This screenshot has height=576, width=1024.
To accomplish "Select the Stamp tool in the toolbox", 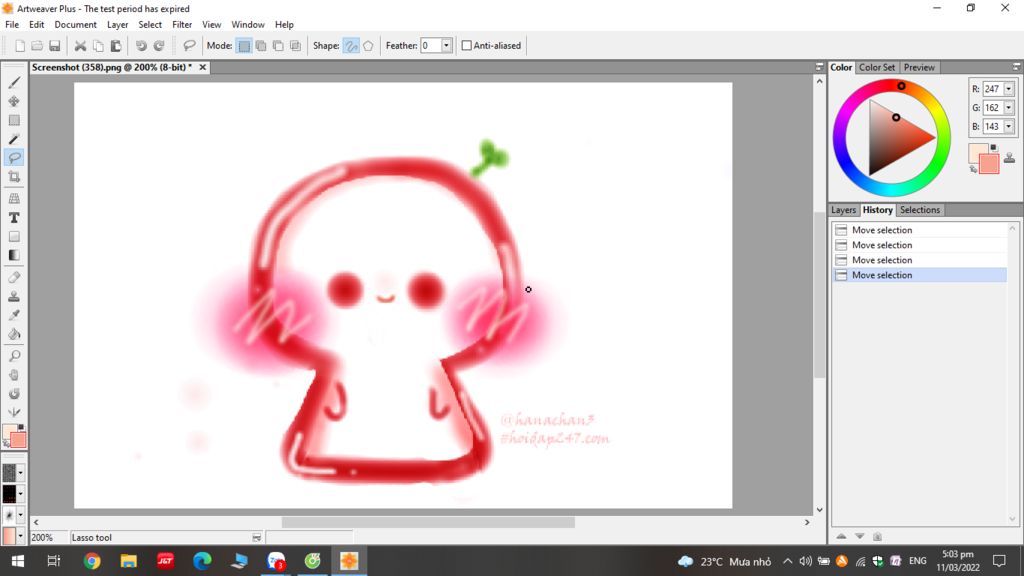I will point(14,296).
